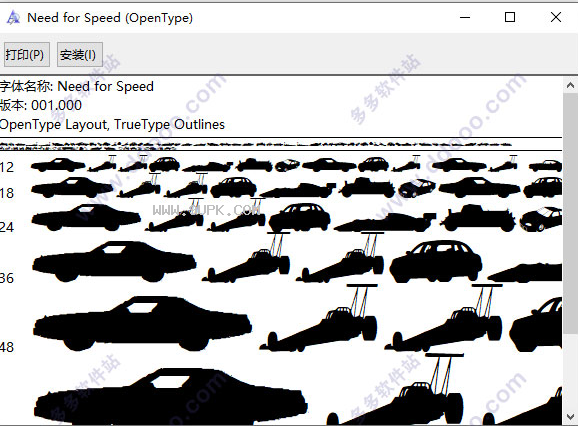Click the coupe glyph in row 36
This screenshot has width=578, height=426.
point(114,261)
